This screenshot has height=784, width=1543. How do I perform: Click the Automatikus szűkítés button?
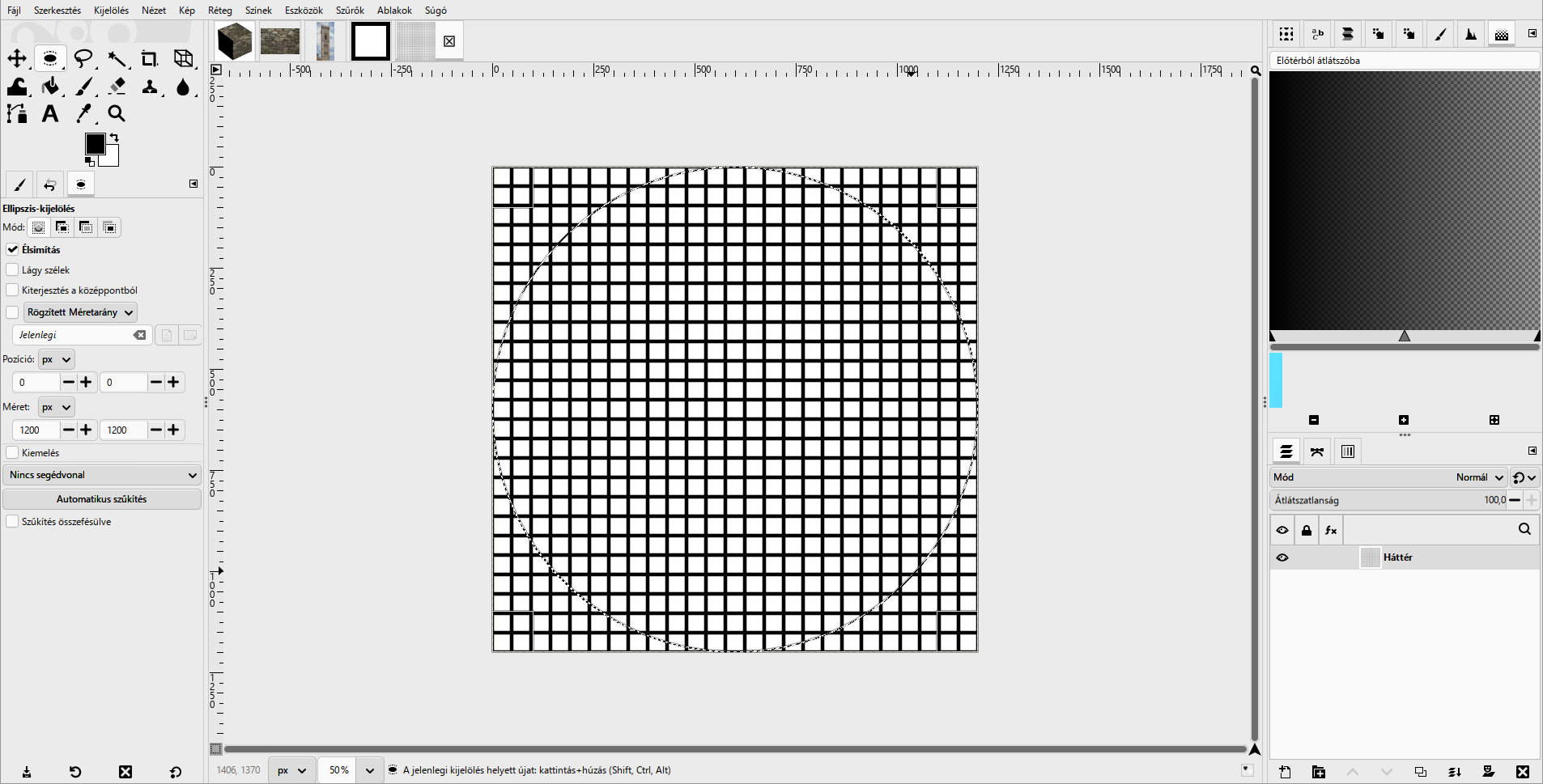click(x=102, y=499)
